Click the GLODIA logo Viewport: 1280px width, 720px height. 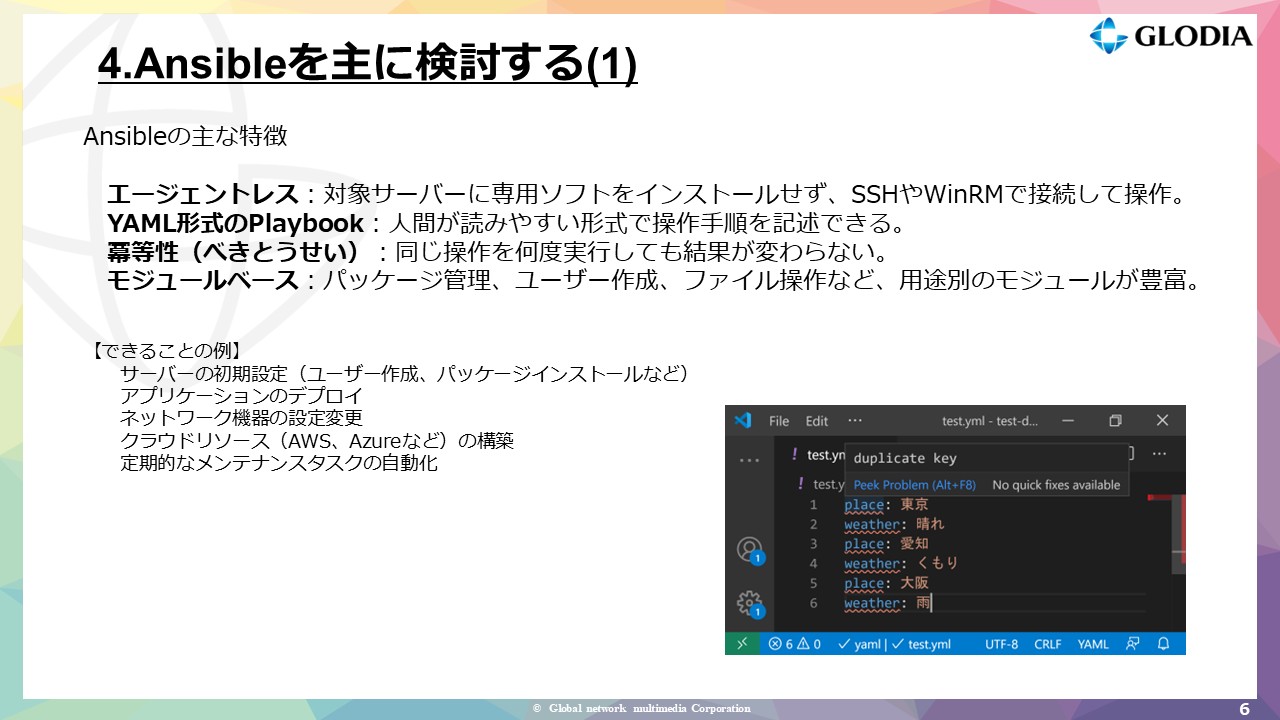tap(1171, 36)
